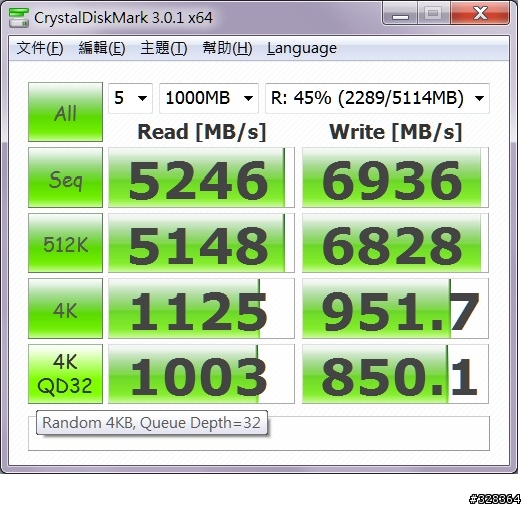Start the Seq benchmark test
526x507 pixels.
[65, 178]
